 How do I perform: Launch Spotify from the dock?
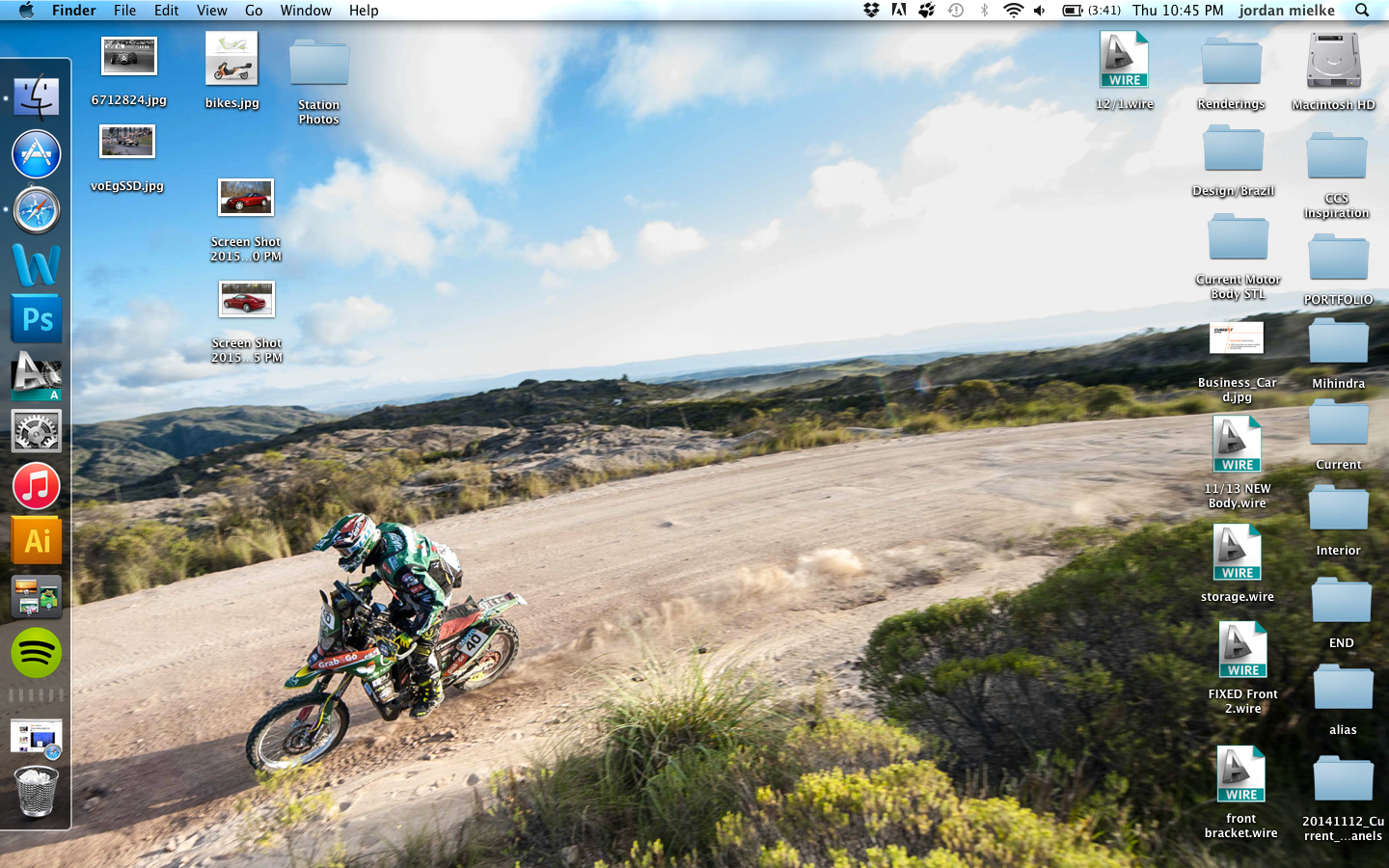[37, 653]
